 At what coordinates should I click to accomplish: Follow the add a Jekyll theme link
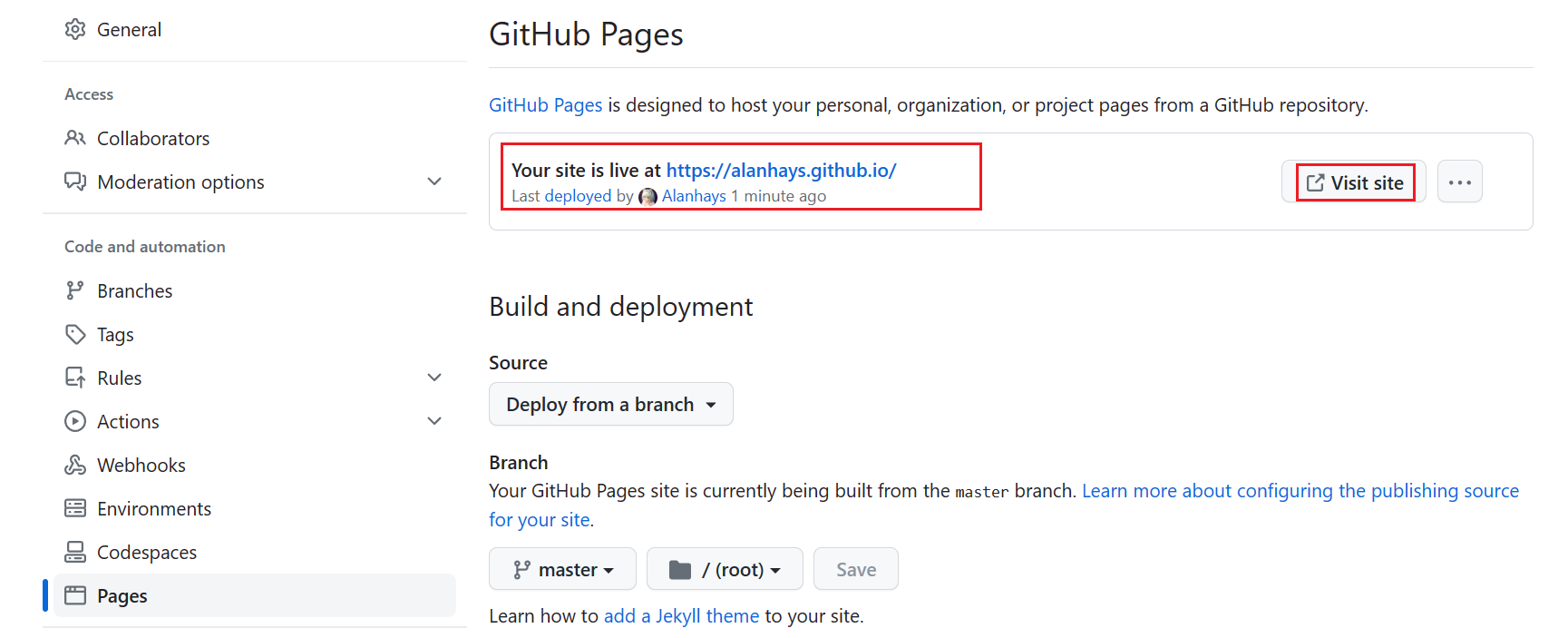pos(681,616)
